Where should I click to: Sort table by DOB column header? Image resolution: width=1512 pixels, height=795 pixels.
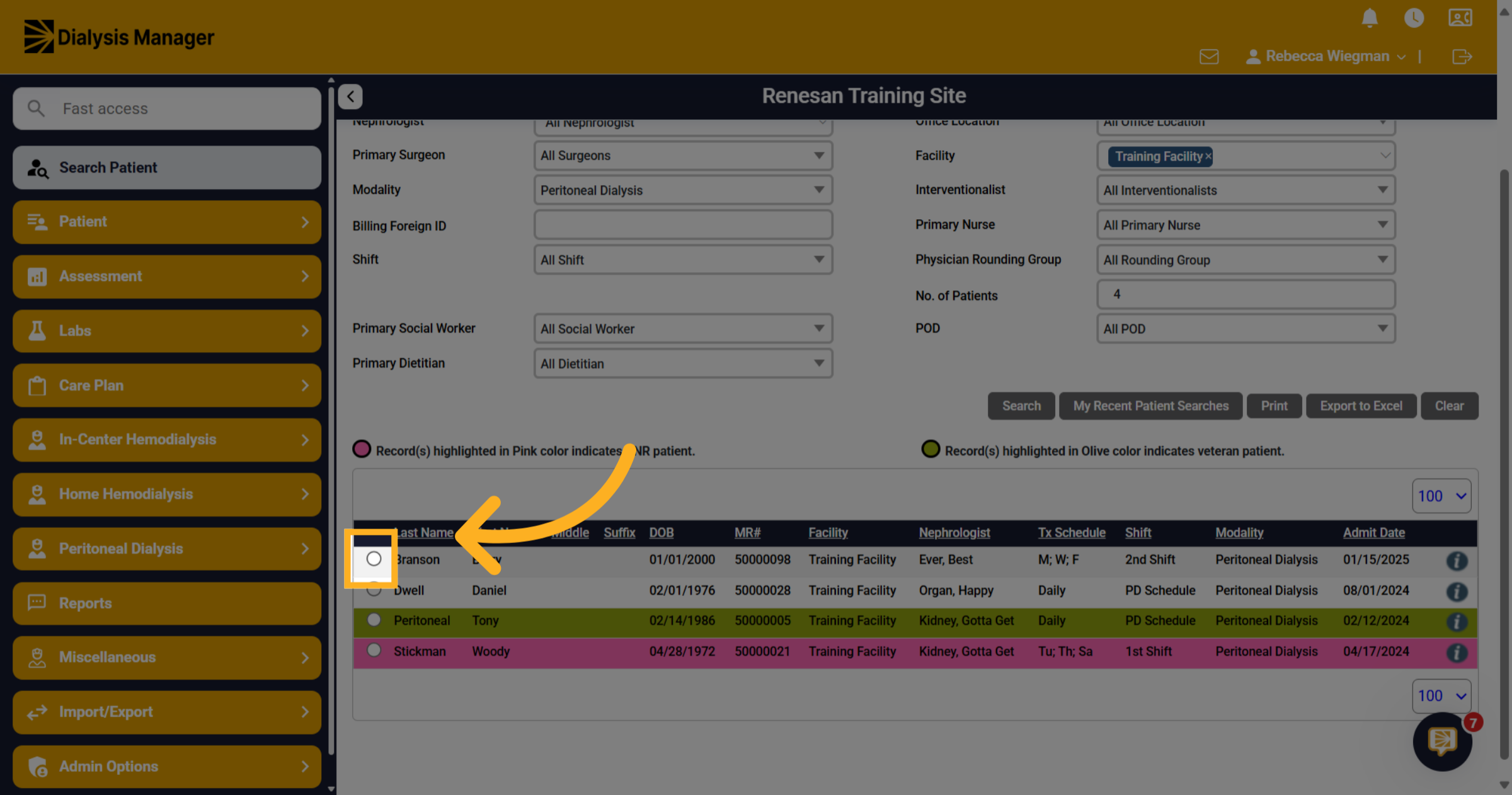coord(661,533)
